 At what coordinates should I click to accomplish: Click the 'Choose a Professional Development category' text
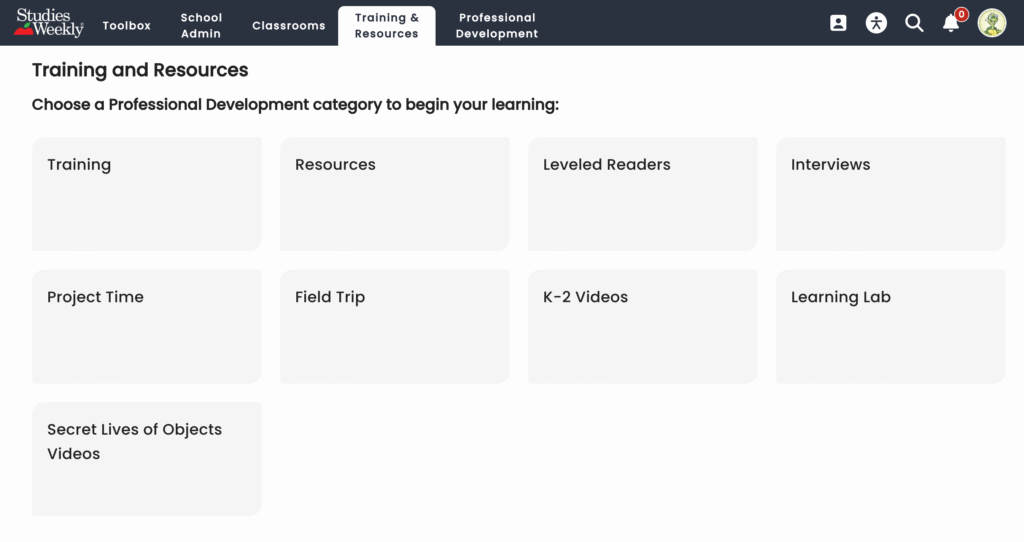pyautogui.click(x=295, y=104)
